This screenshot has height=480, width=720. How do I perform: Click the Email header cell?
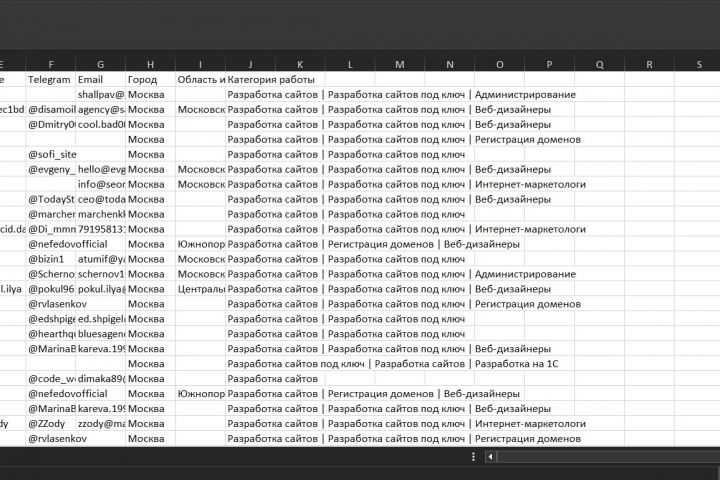100,79
